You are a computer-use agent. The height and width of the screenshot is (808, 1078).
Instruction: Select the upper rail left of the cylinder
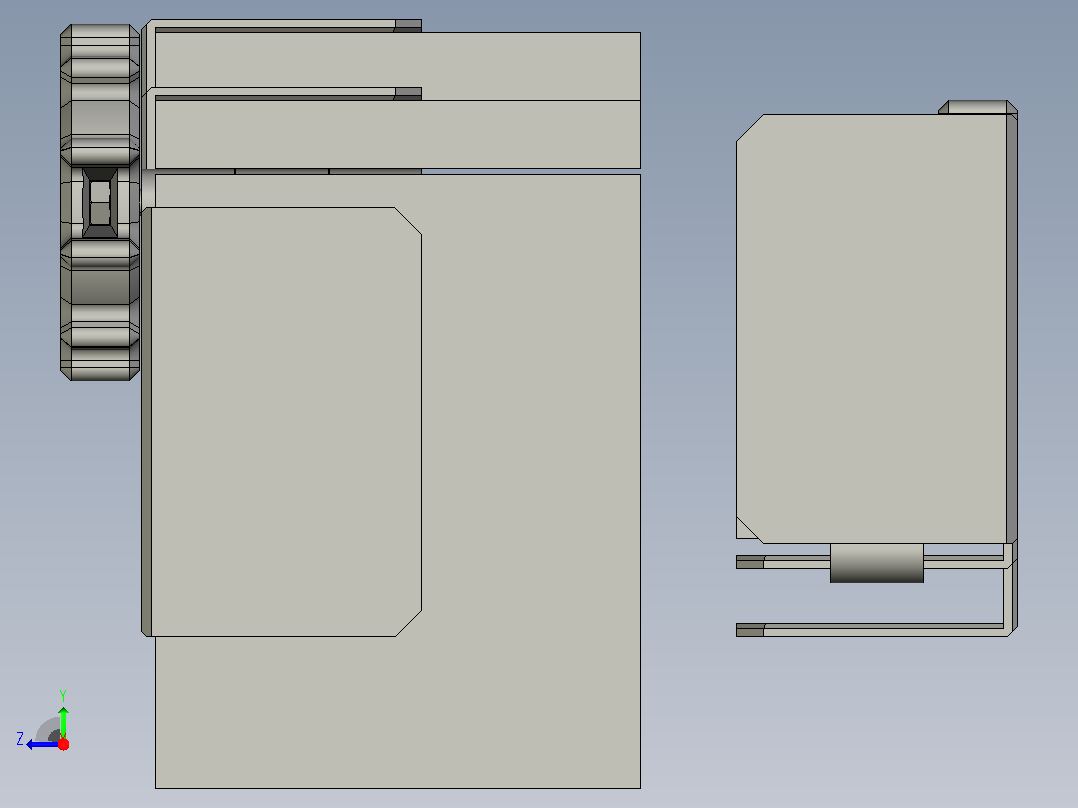tap(783, 562)
